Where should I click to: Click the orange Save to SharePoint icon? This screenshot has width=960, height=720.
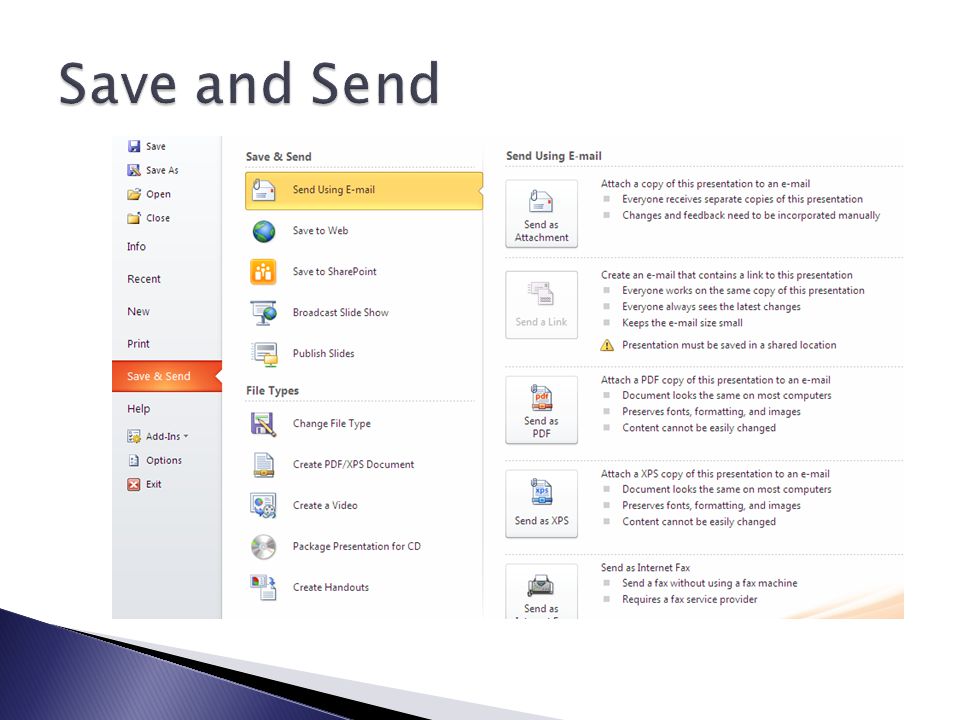264,272
